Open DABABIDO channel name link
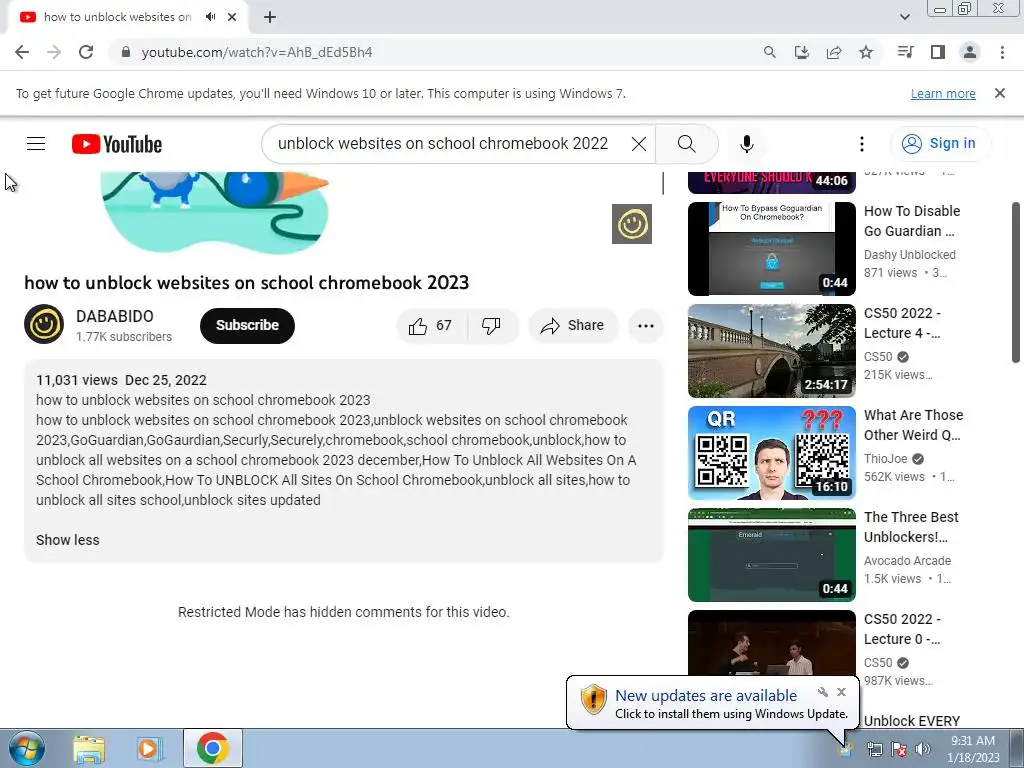The width and height of the screenshot is (1024, 768). tap(115, 316)
